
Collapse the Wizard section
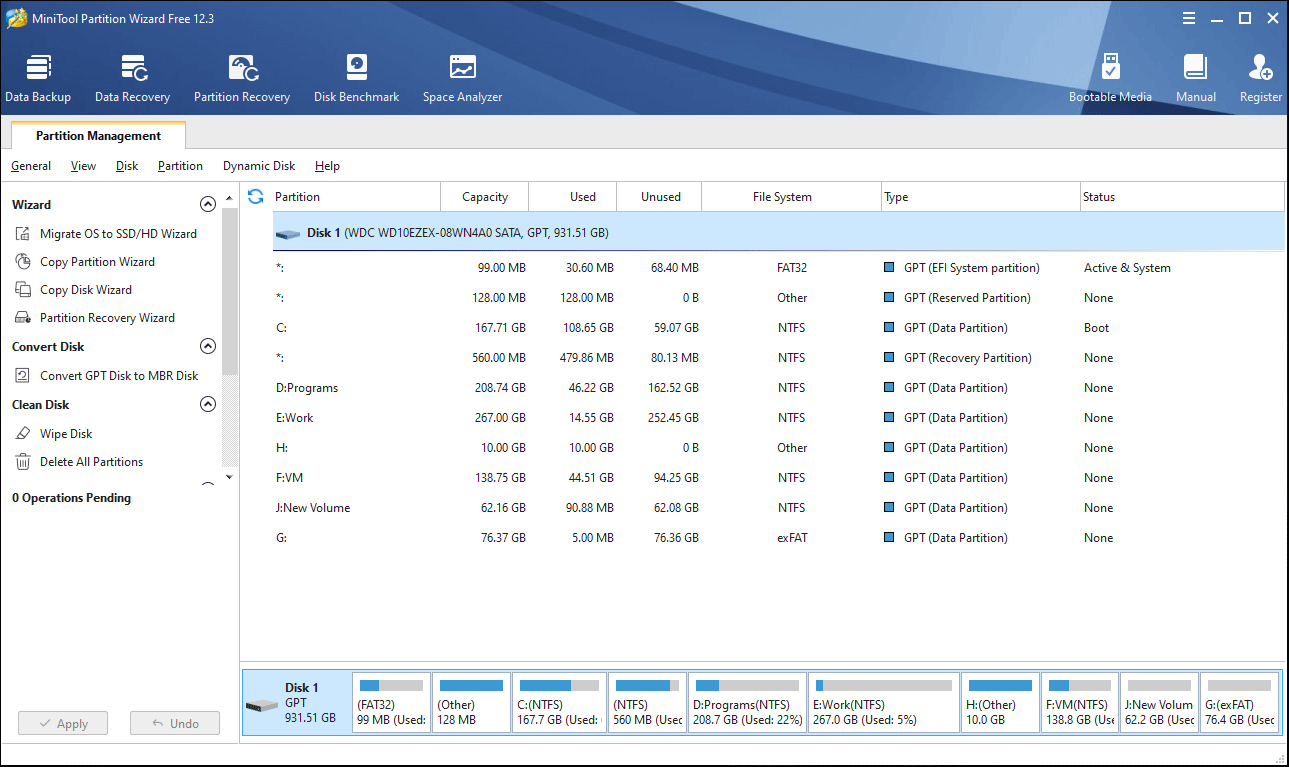208,204
